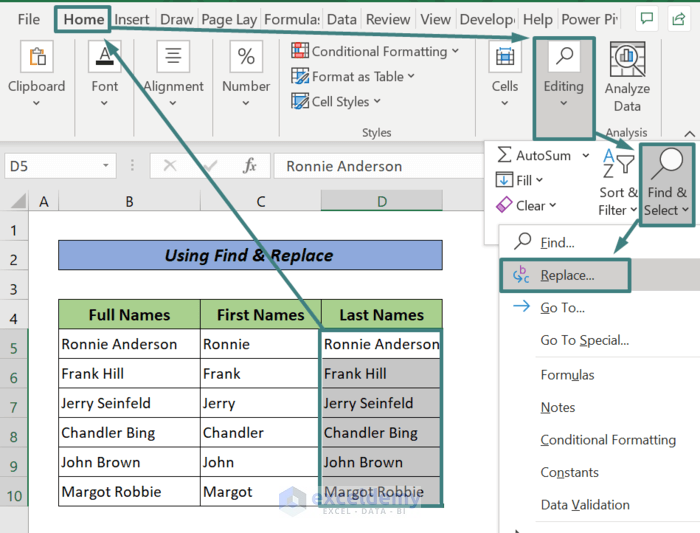The height and width of the screenshot is (533, 700).
Task: Open the Review ribbon tab
Action: [x=387, y=19]
